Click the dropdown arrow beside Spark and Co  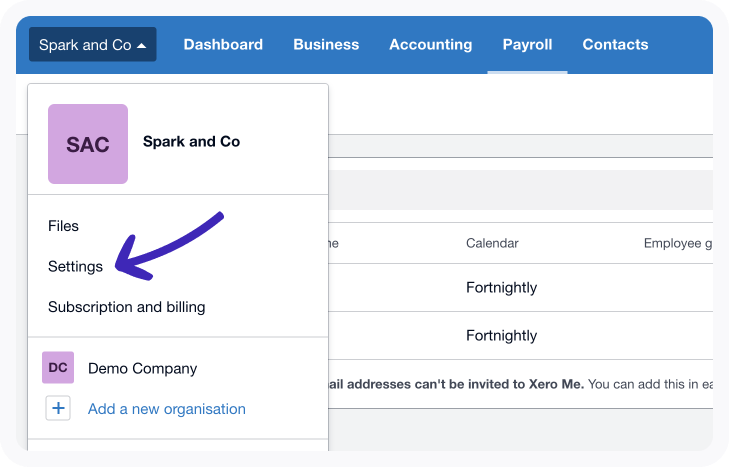coord(142,45)
